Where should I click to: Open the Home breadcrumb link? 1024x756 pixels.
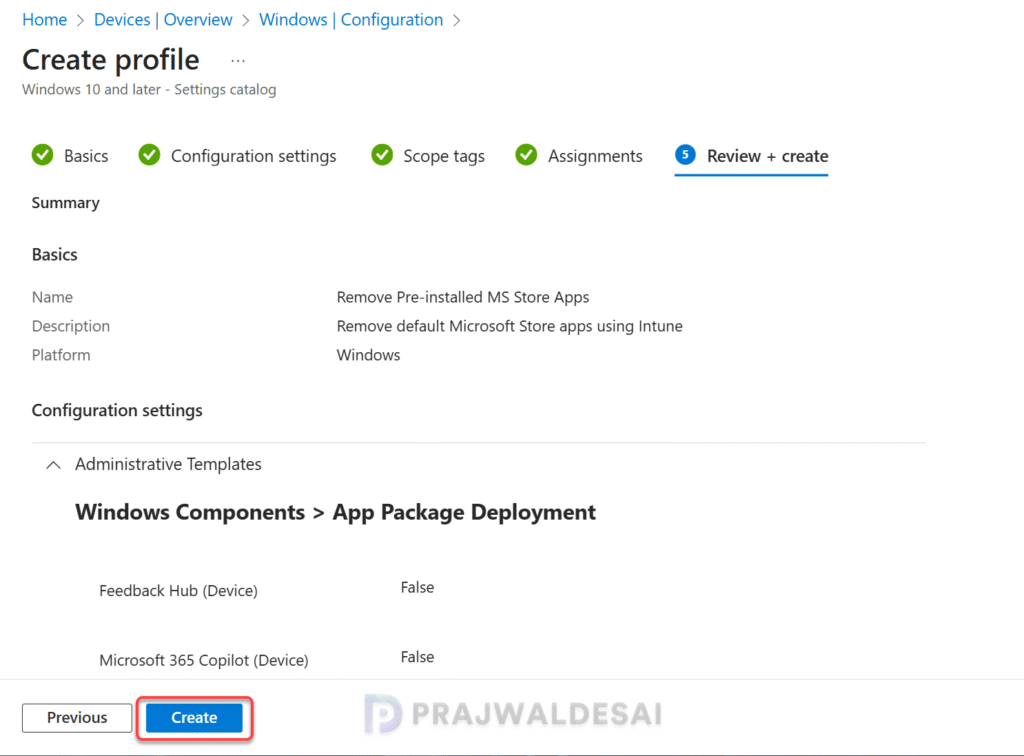pos(44,20)
